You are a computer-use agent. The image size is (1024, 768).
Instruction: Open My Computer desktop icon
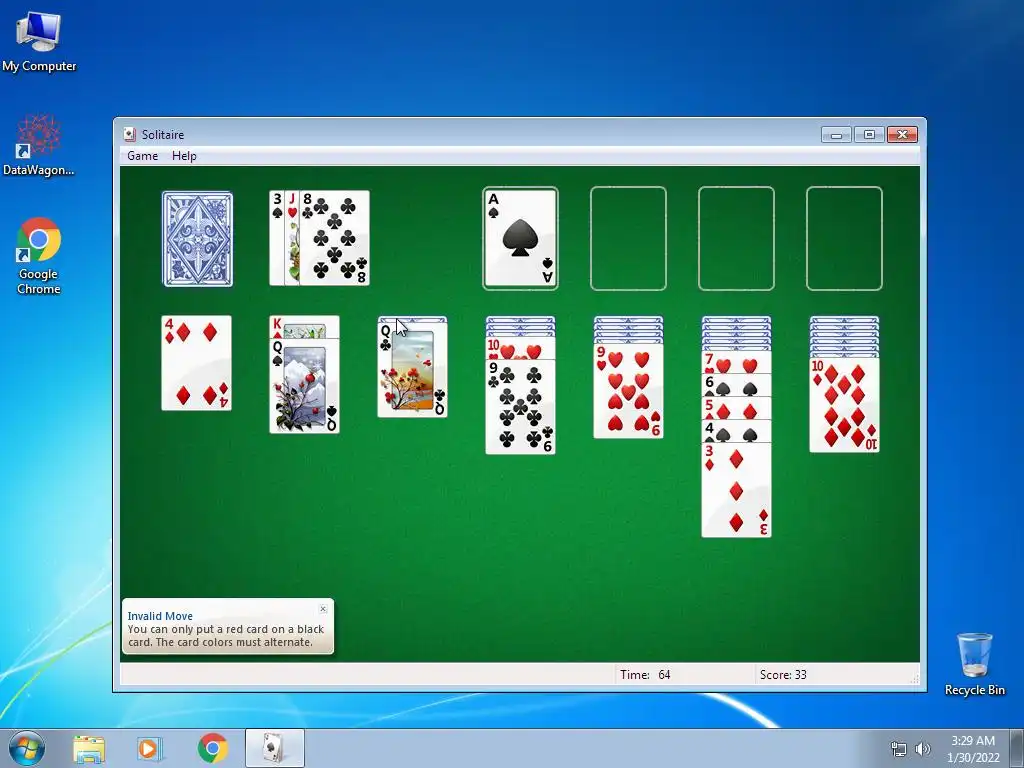pos(39,41)
